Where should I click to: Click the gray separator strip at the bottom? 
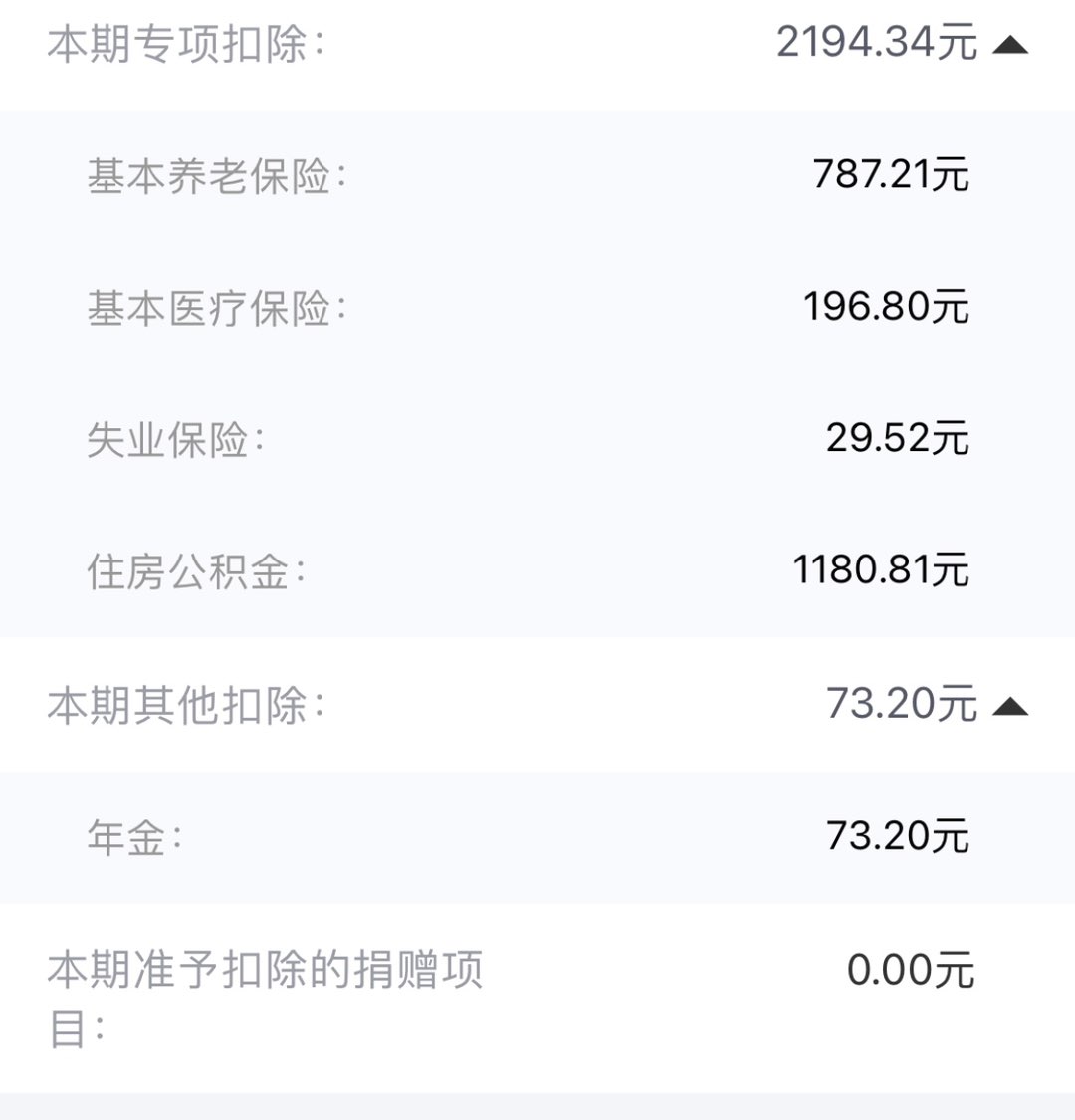pyautogui.click(x=537, y=1106)
